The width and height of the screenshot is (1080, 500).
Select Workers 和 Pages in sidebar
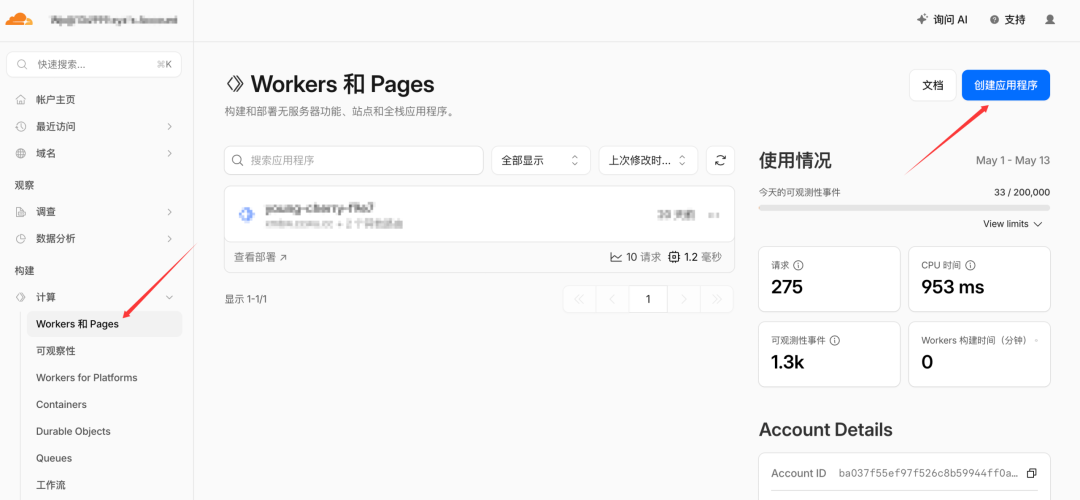pos(104,324)
